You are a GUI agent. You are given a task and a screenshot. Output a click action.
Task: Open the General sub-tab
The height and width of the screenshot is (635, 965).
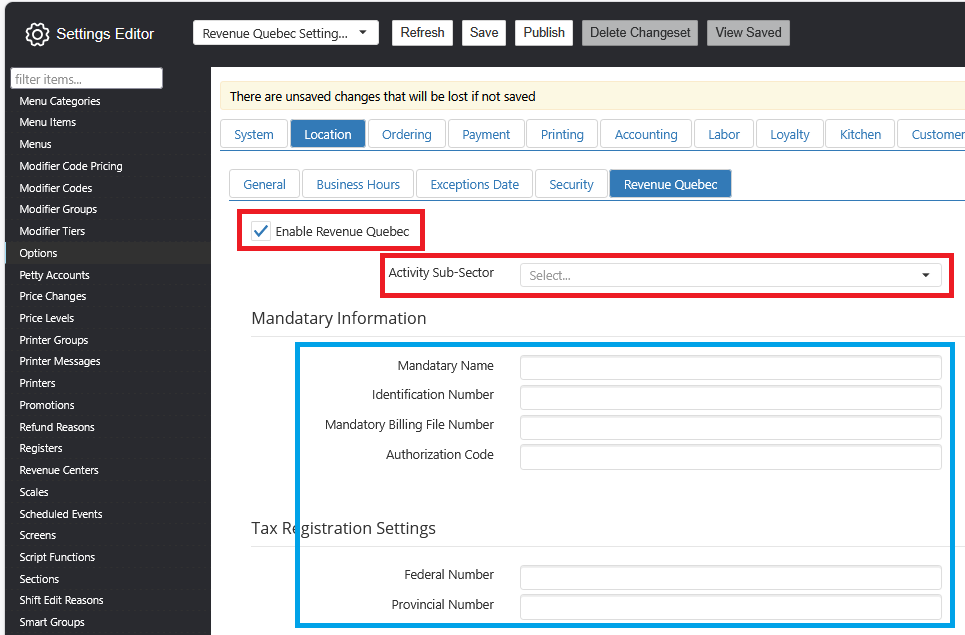(x=264, y=185)
